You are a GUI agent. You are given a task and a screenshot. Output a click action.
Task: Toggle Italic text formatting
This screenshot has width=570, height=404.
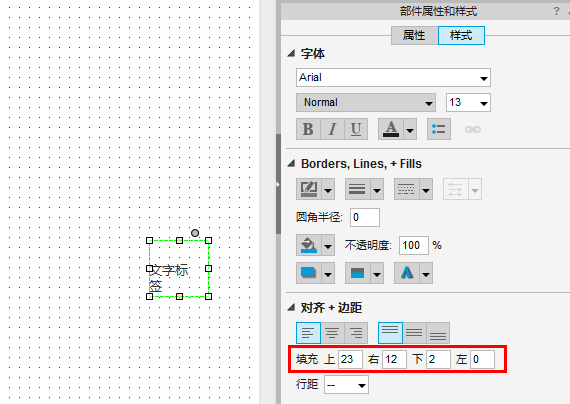point(332,129)
